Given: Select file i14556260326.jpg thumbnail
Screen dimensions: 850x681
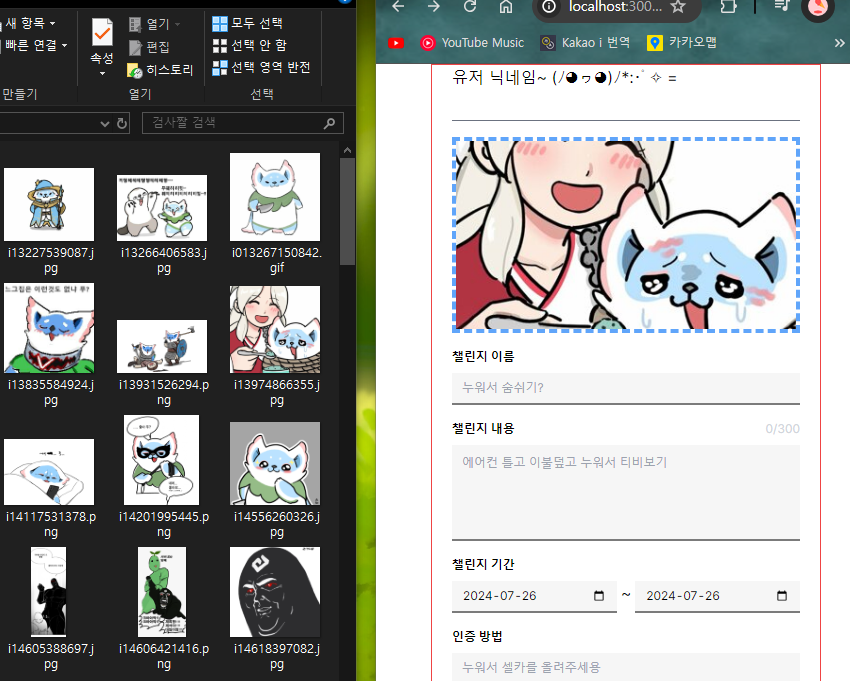Looking at the screenshot, I should coord(275,464).
